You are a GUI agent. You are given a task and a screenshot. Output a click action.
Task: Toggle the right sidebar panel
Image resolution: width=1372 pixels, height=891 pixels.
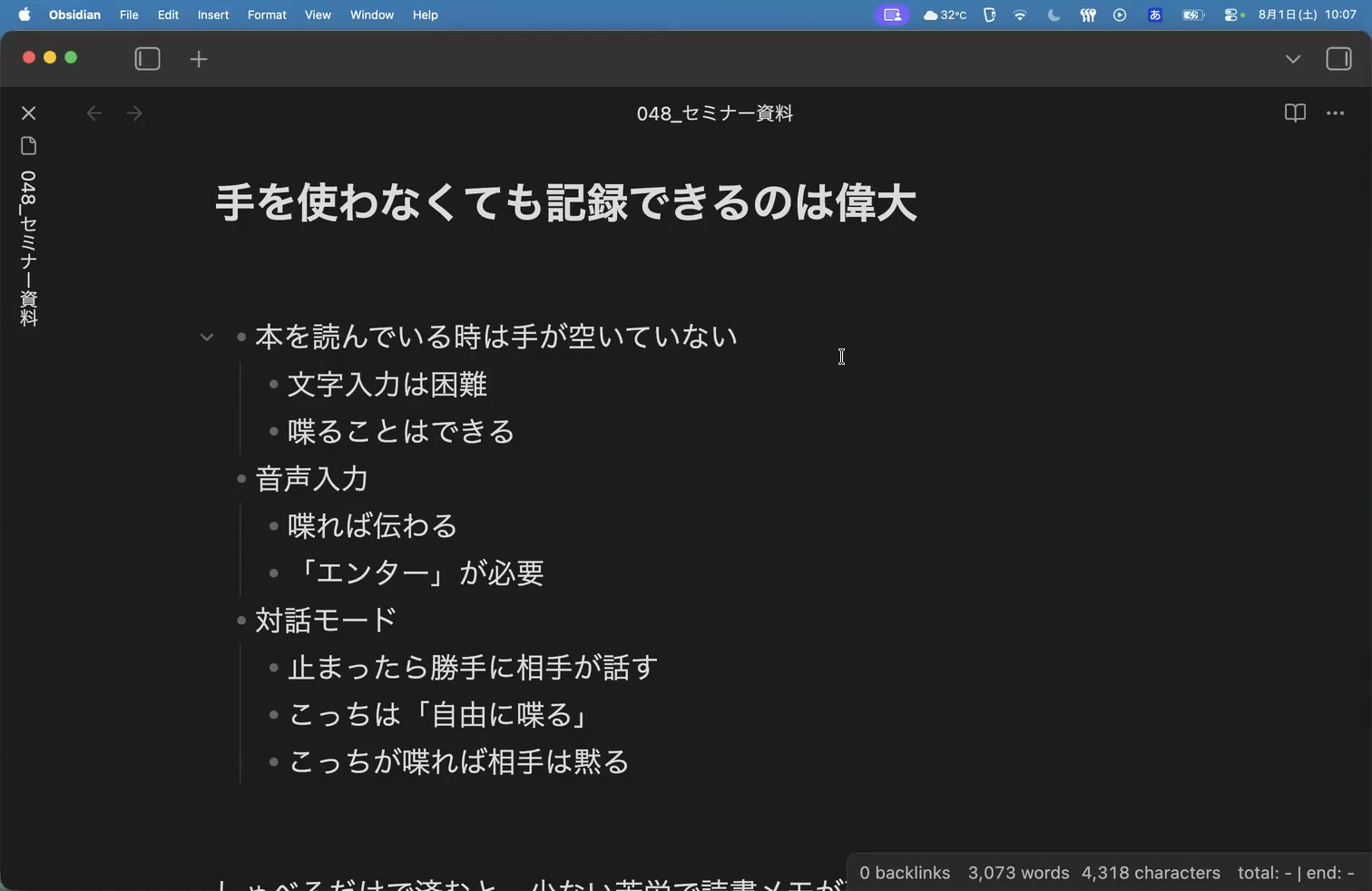point(1338,59)
